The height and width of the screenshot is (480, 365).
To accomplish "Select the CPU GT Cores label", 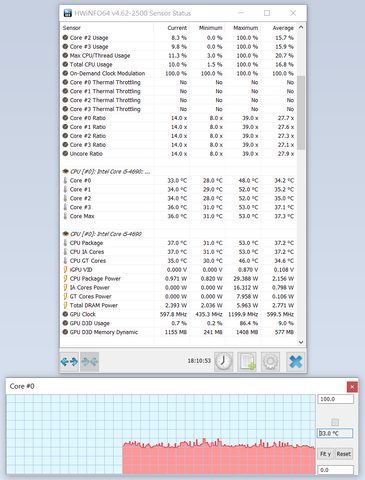I will pos(88,261).
